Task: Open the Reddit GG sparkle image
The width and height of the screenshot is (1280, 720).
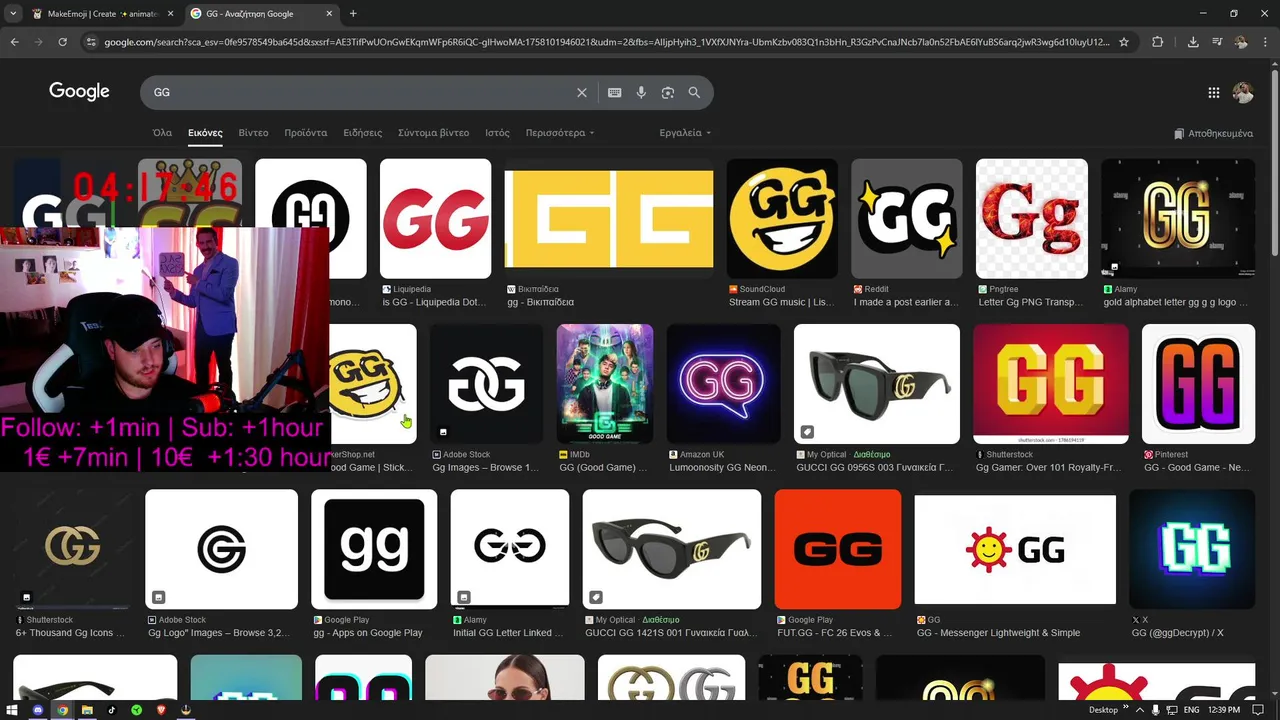Action: point(906,218)
